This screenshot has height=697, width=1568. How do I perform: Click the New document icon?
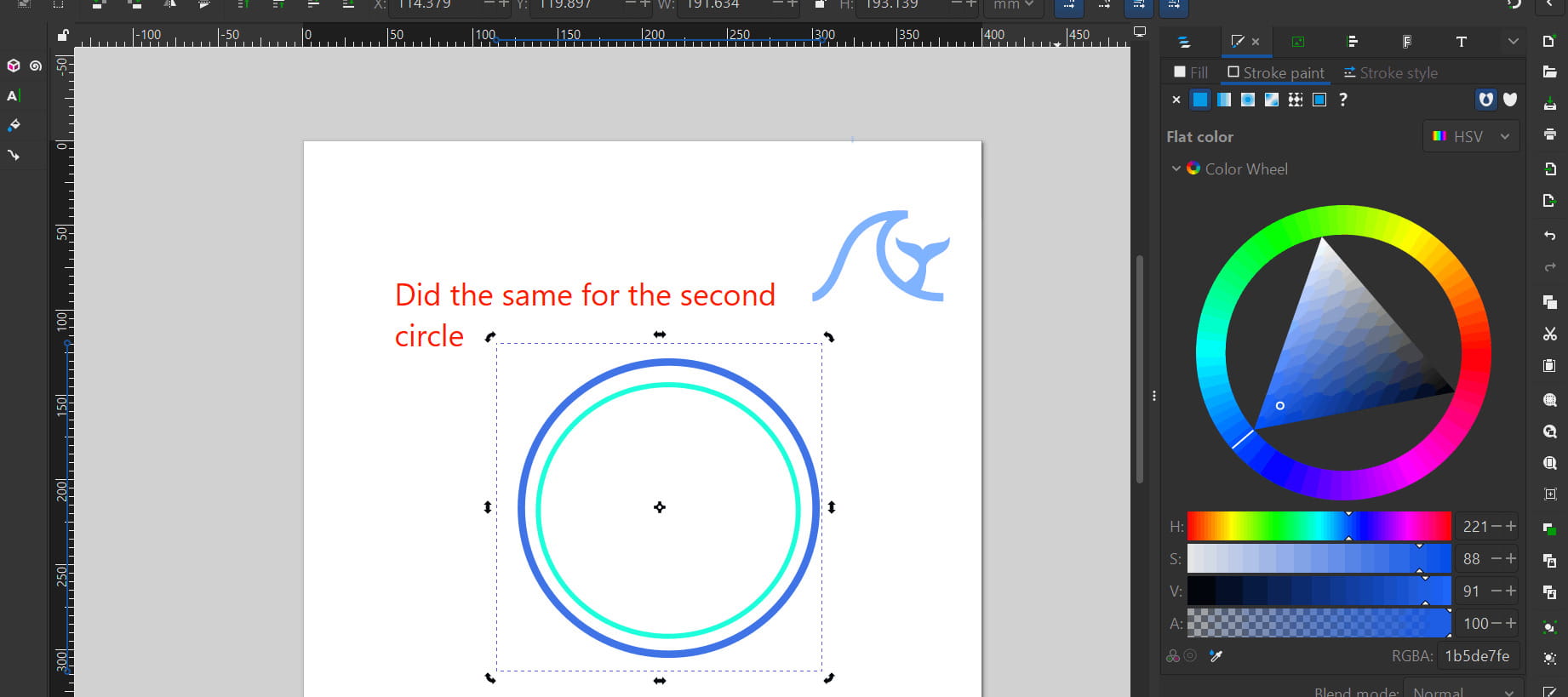(1549, 41)
